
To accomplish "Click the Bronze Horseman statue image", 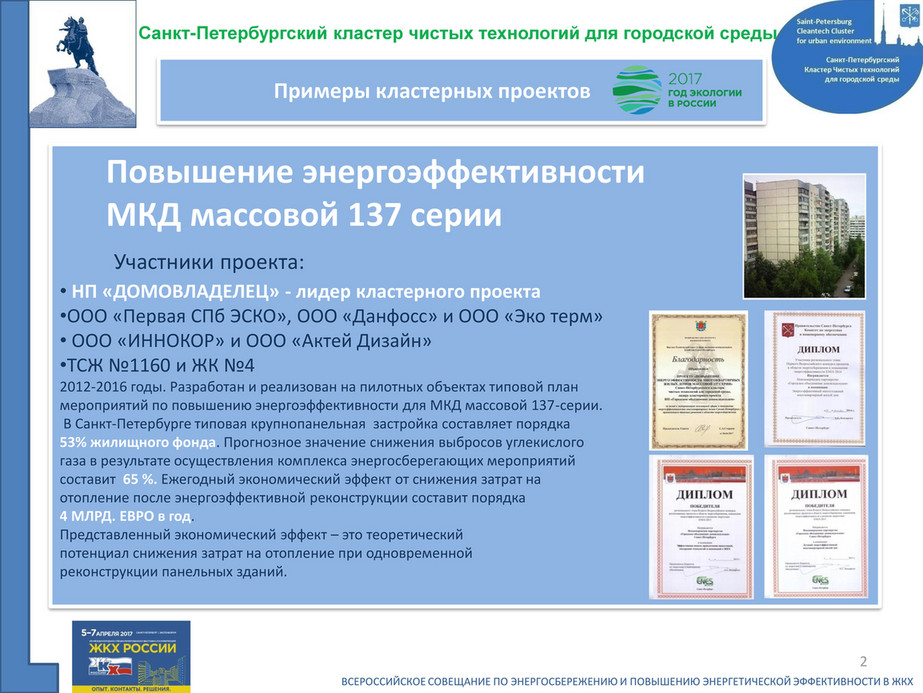I will [x=83, y=64].
